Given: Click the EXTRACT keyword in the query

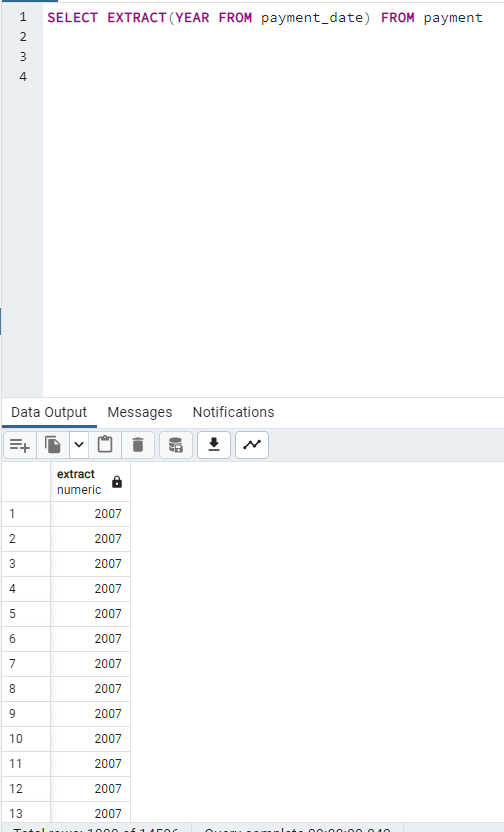Looking at the screenshot, I should (x=137, y=18).
